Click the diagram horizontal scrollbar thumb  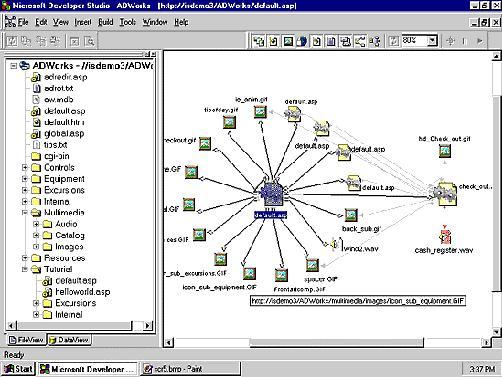[336, 342]
